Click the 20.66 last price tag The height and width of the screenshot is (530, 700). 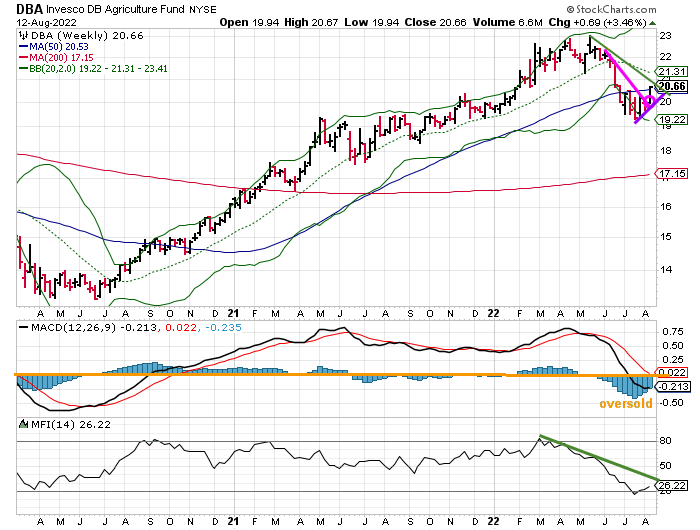pyautogui.click(x=672, y=86)
